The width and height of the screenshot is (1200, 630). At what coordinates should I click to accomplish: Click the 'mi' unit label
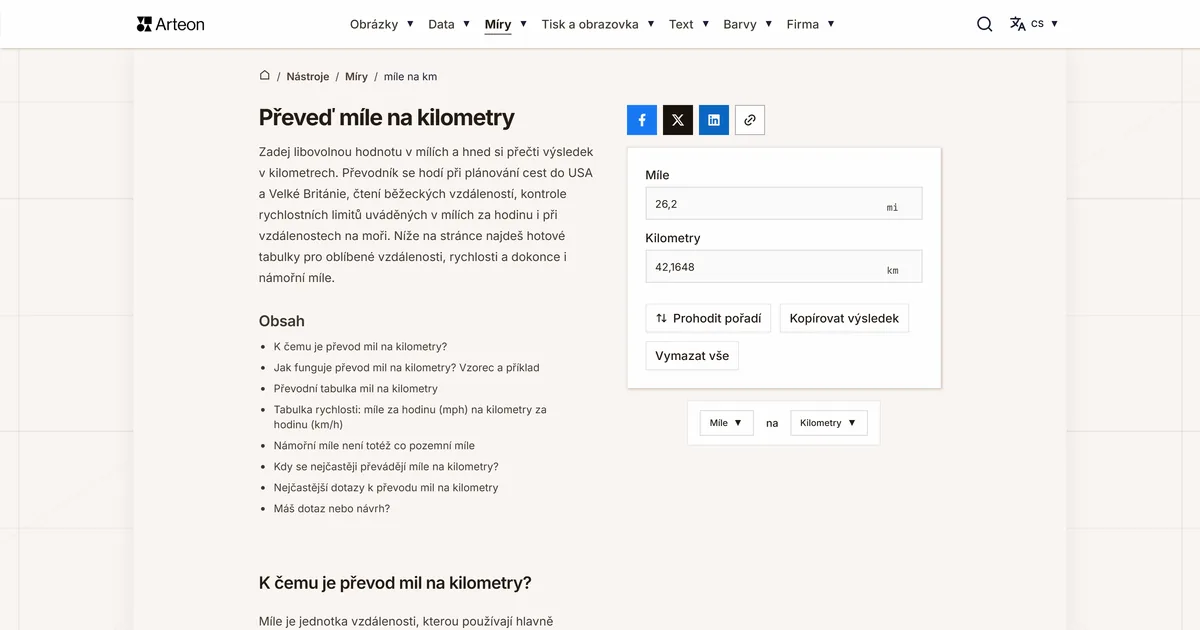pyautogui.click(x=892, y=208)
